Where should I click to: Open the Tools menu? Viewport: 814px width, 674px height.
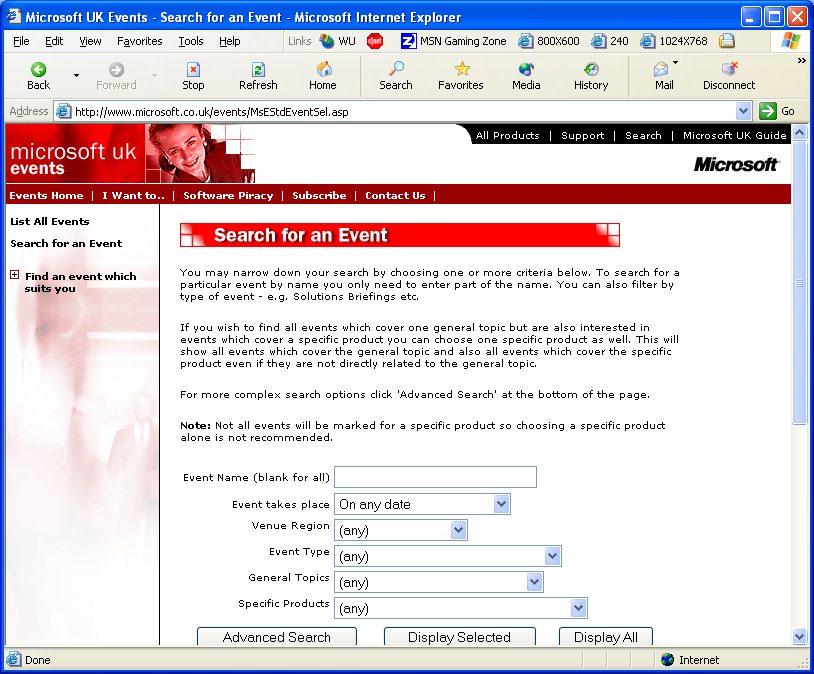[x=190, y=41]
